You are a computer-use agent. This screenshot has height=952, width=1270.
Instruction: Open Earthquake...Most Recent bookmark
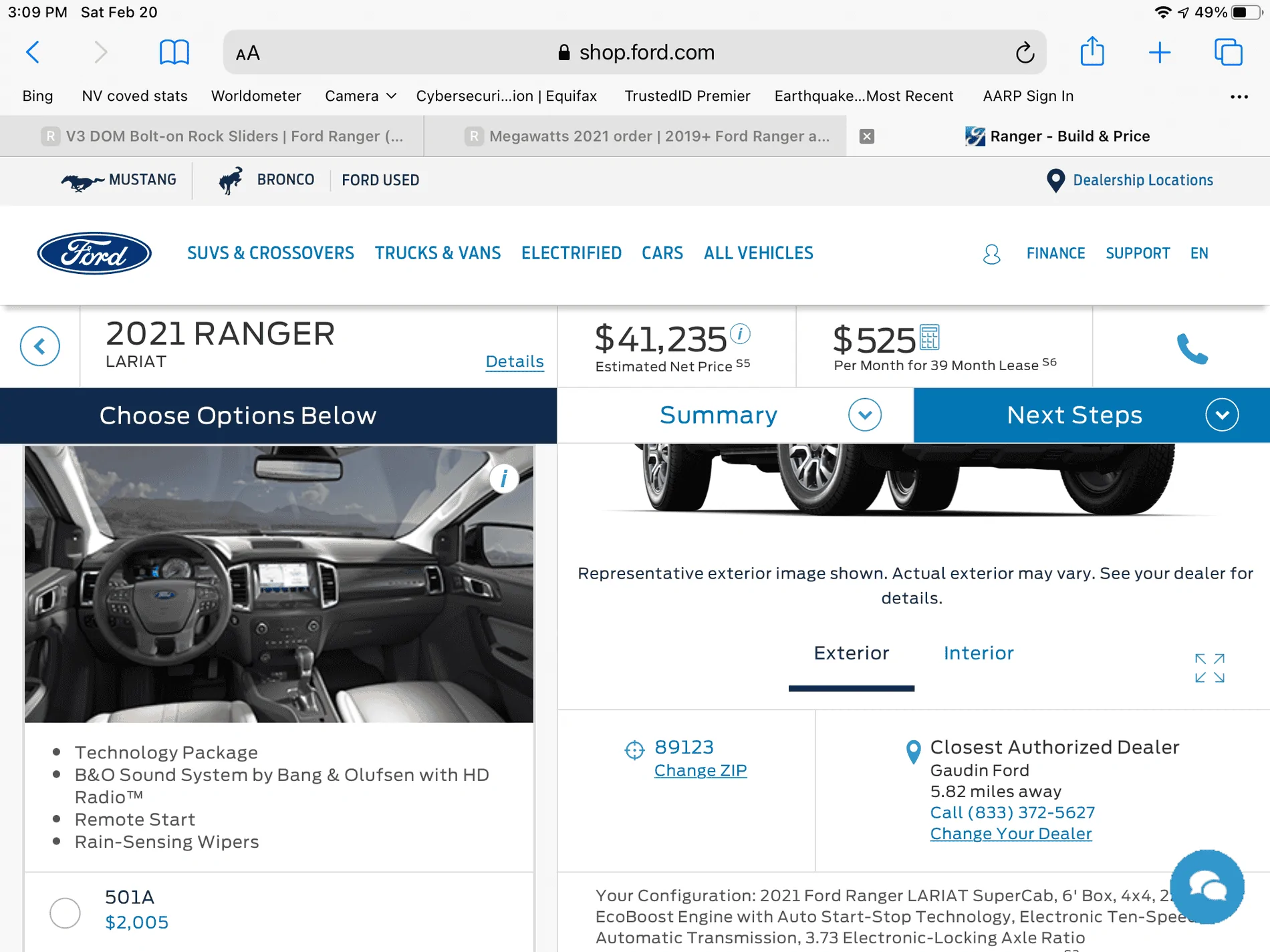864,96
